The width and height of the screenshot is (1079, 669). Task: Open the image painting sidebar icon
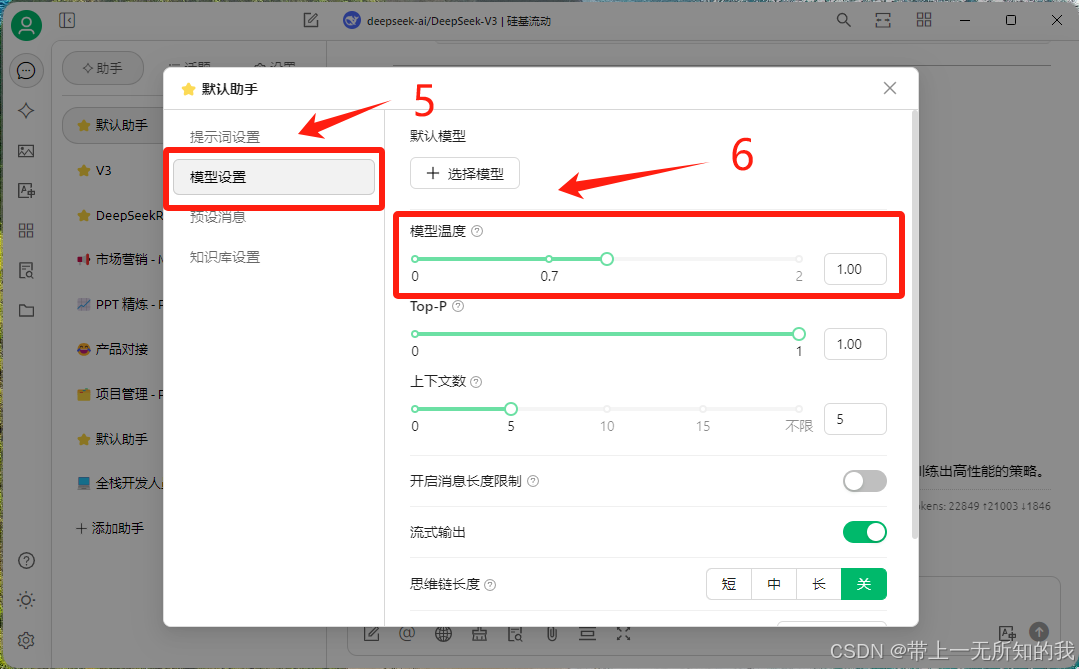tap(26, 151)
